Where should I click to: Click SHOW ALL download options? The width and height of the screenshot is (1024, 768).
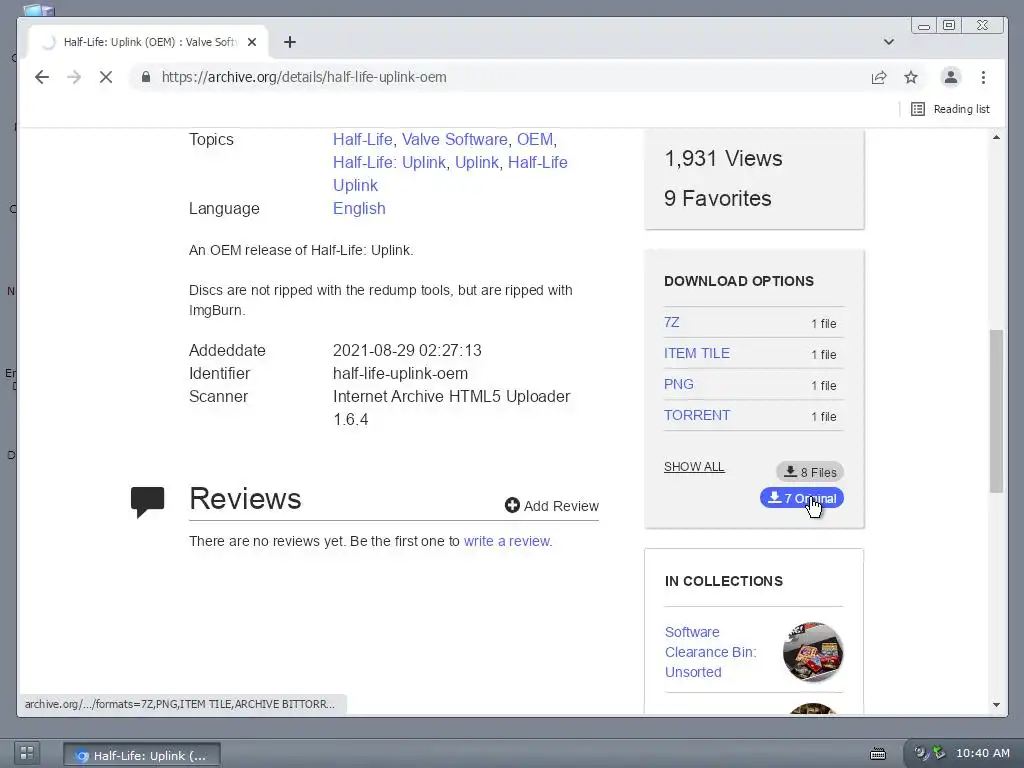(x=694, y=467)
